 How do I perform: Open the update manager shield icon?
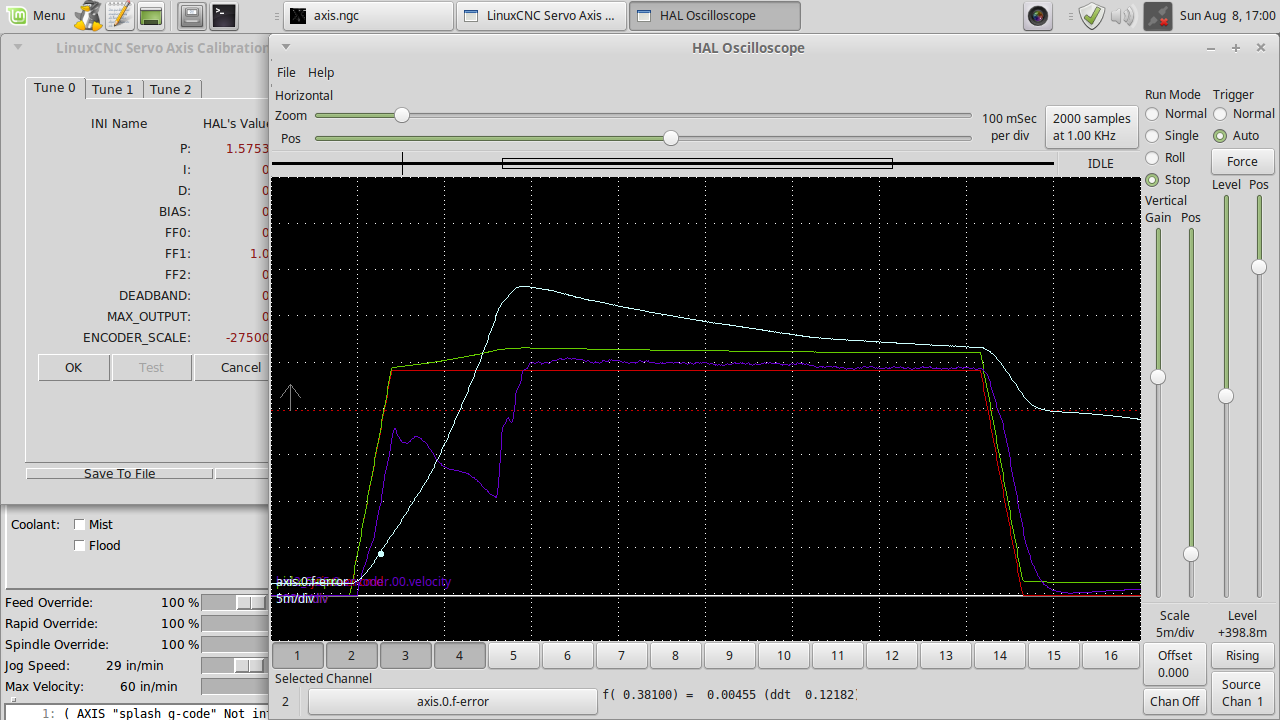click(1092, 15)
